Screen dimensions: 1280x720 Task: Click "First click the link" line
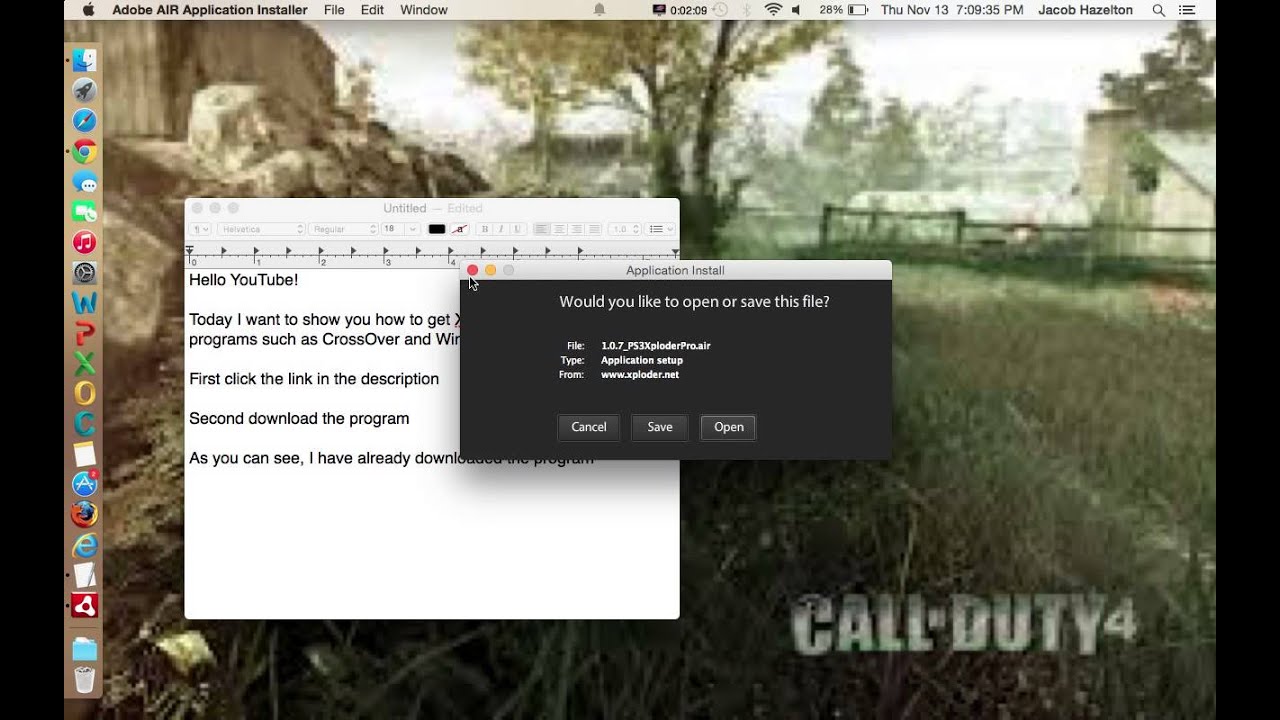(314, 379)
